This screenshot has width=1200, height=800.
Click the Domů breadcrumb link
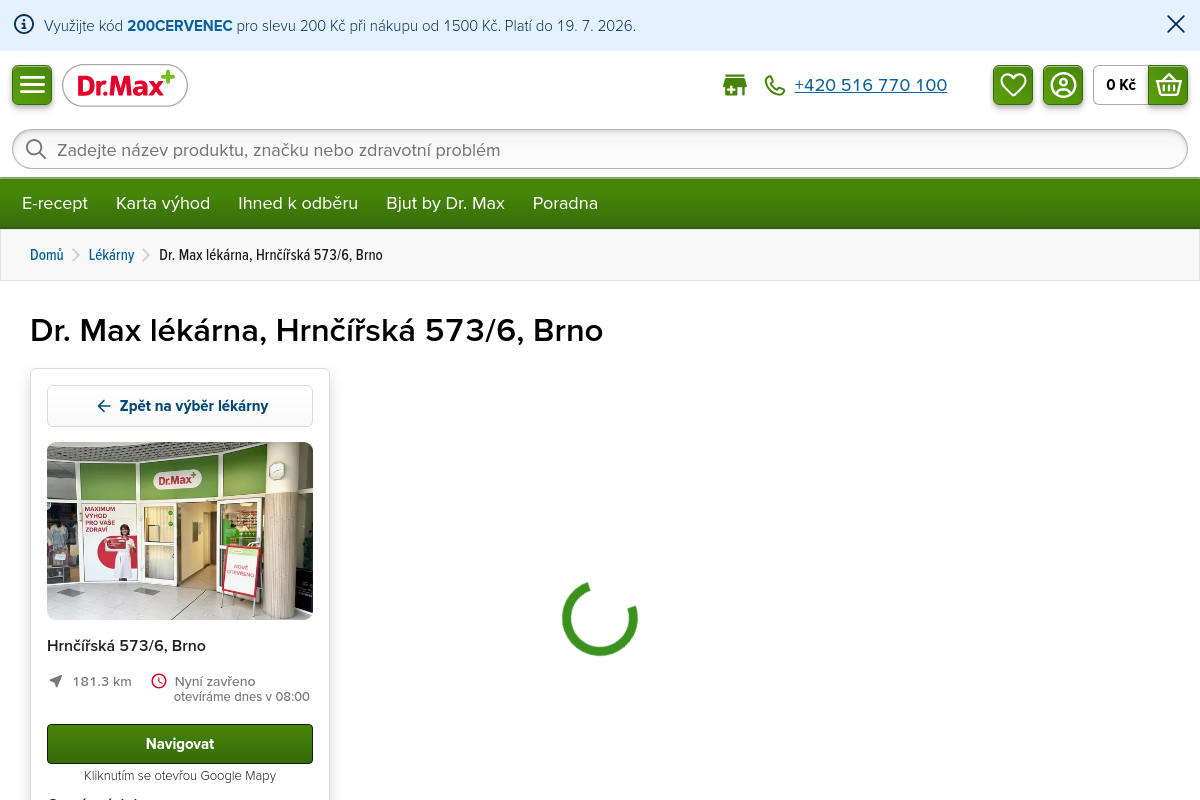pos(47,255)
